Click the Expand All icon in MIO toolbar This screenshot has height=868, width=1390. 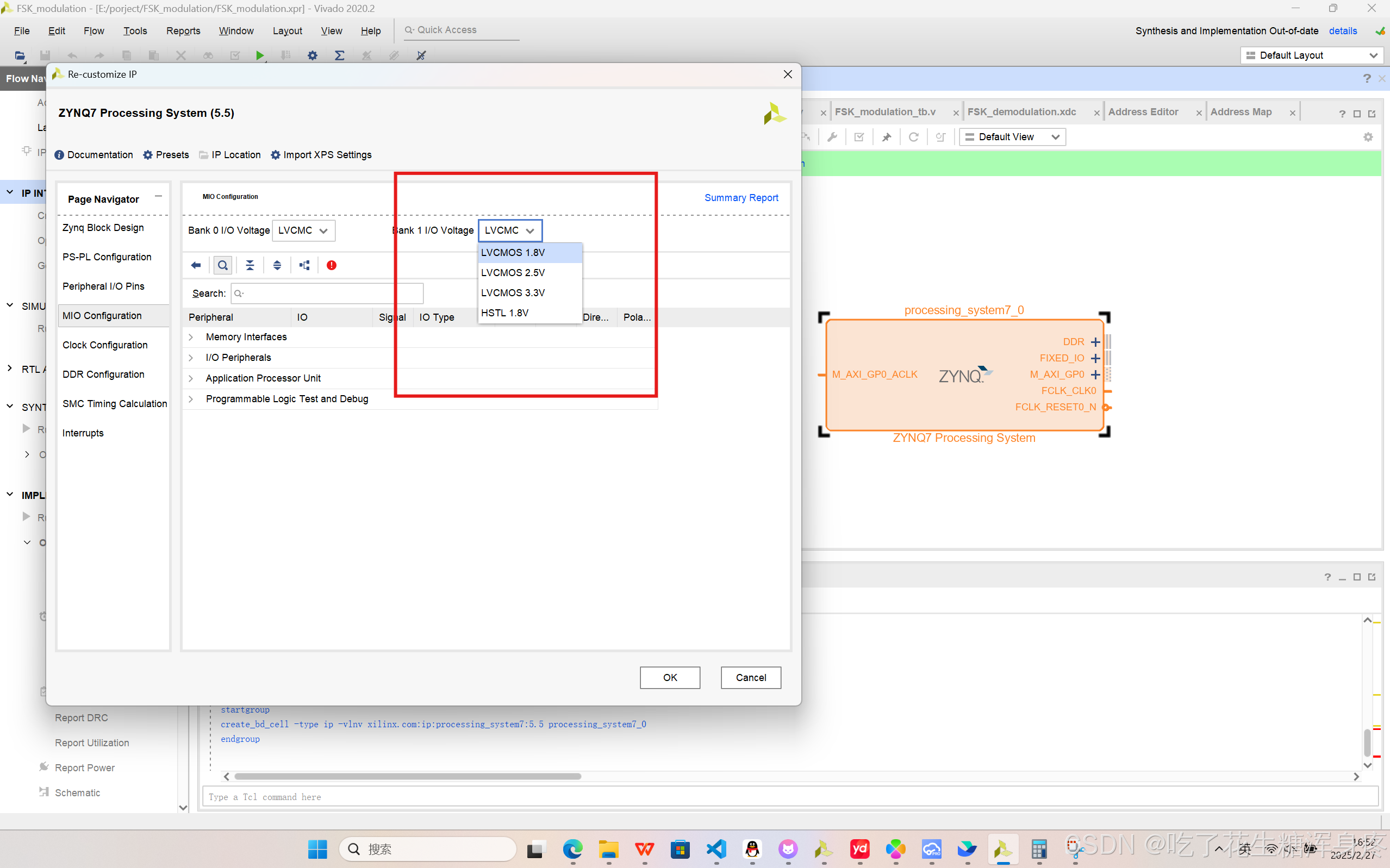[277, 265]
